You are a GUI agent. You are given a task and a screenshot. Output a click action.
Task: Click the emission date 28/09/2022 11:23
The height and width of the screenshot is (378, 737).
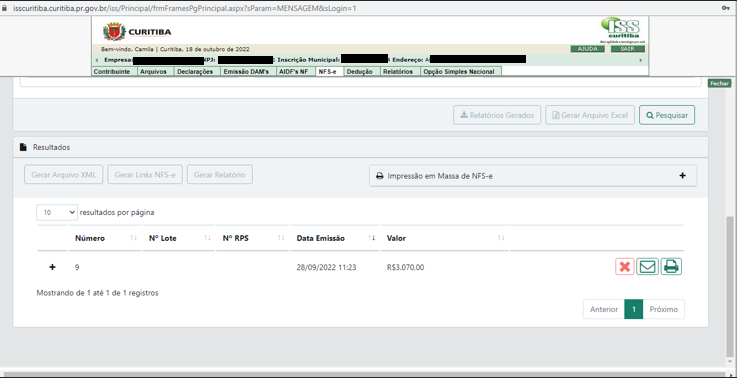pos(326,267)
